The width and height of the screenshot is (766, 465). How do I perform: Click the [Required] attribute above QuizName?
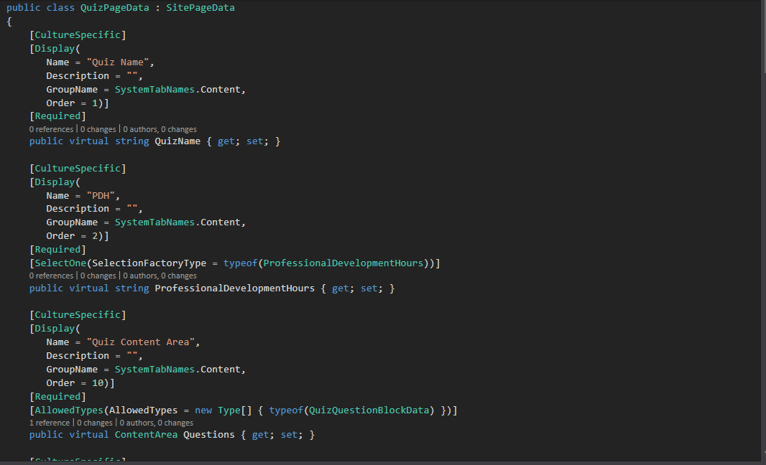(x=57, y=116)
